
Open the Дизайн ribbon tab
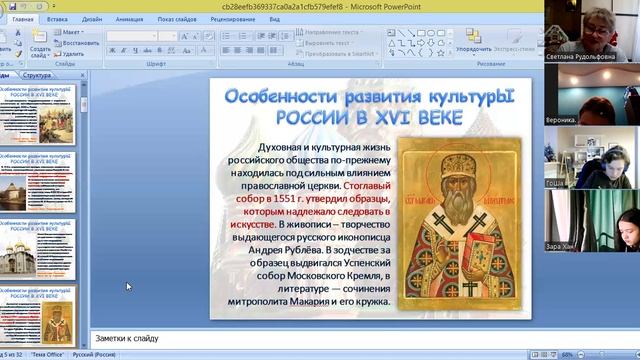(x=92, y=19)
